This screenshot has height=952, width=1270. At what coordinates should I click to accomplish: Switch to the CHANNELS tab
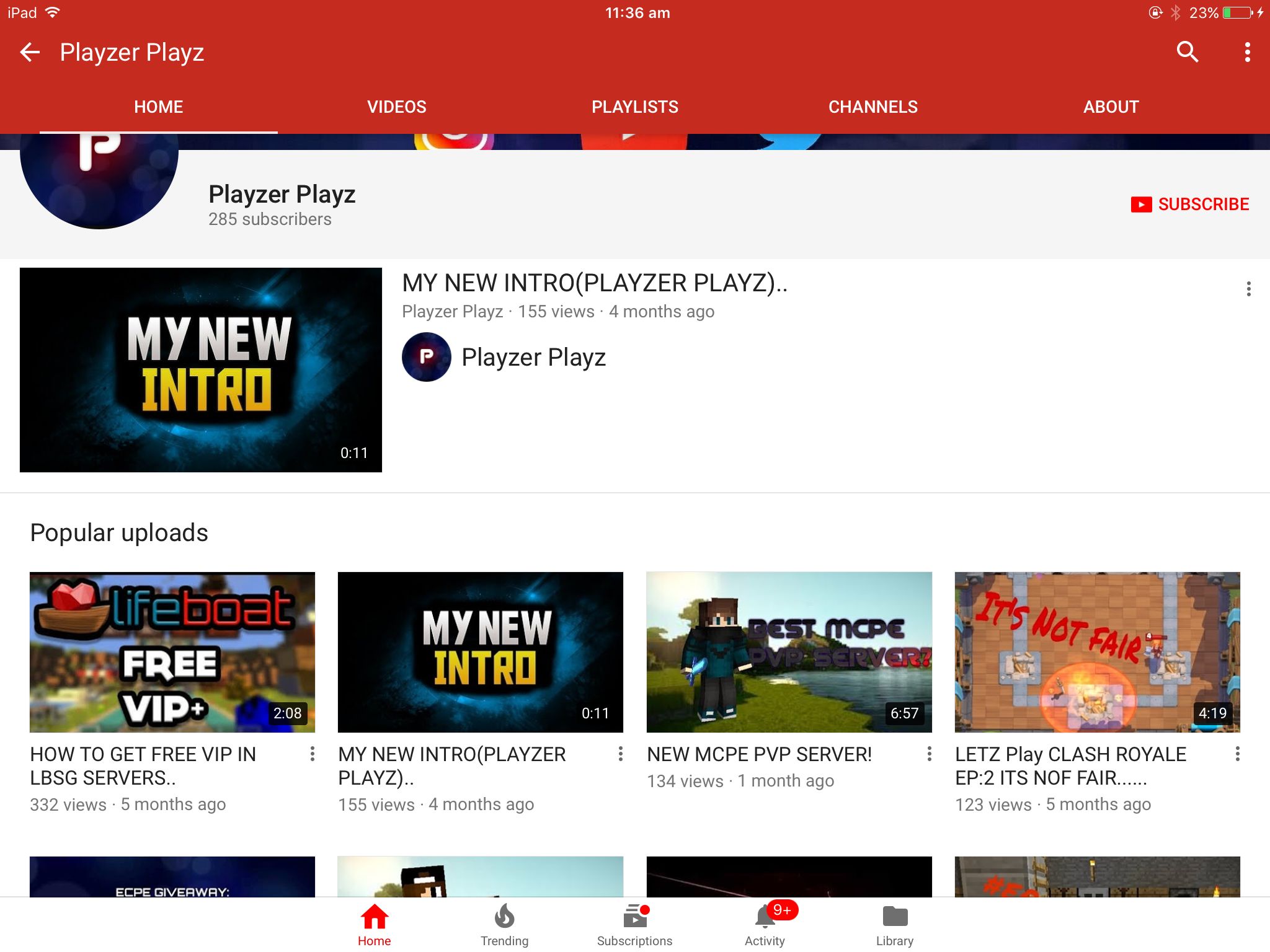873,107
